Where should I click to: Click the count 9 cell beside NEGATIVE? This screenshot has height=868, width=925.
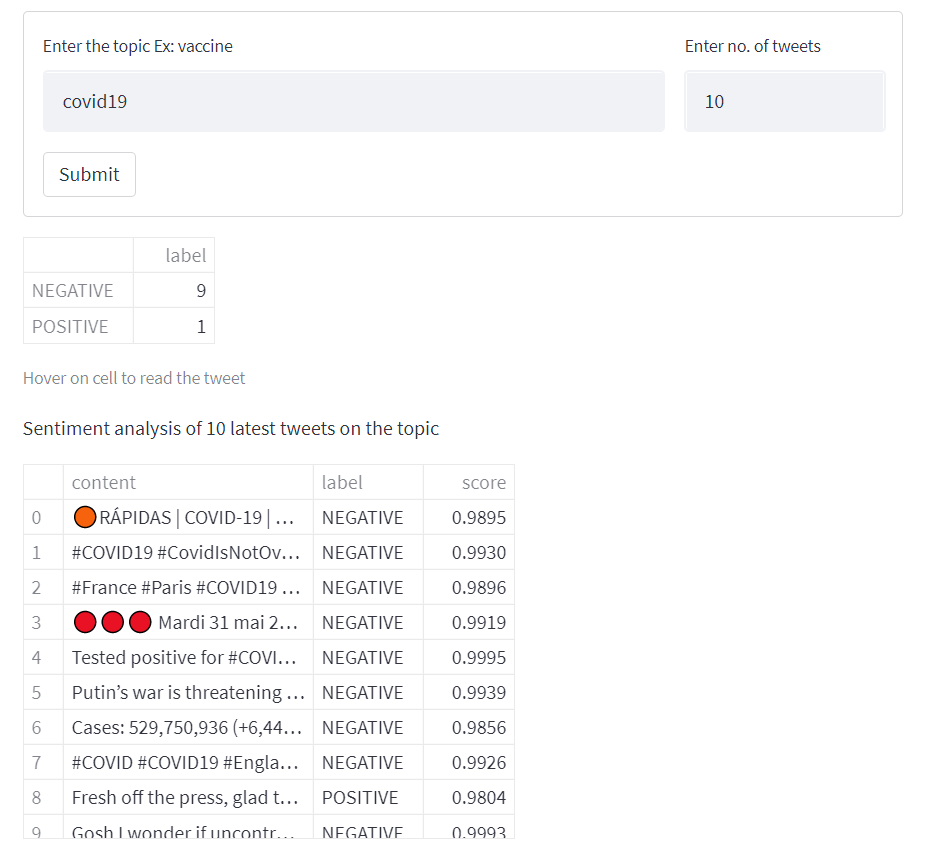[200, 290]
